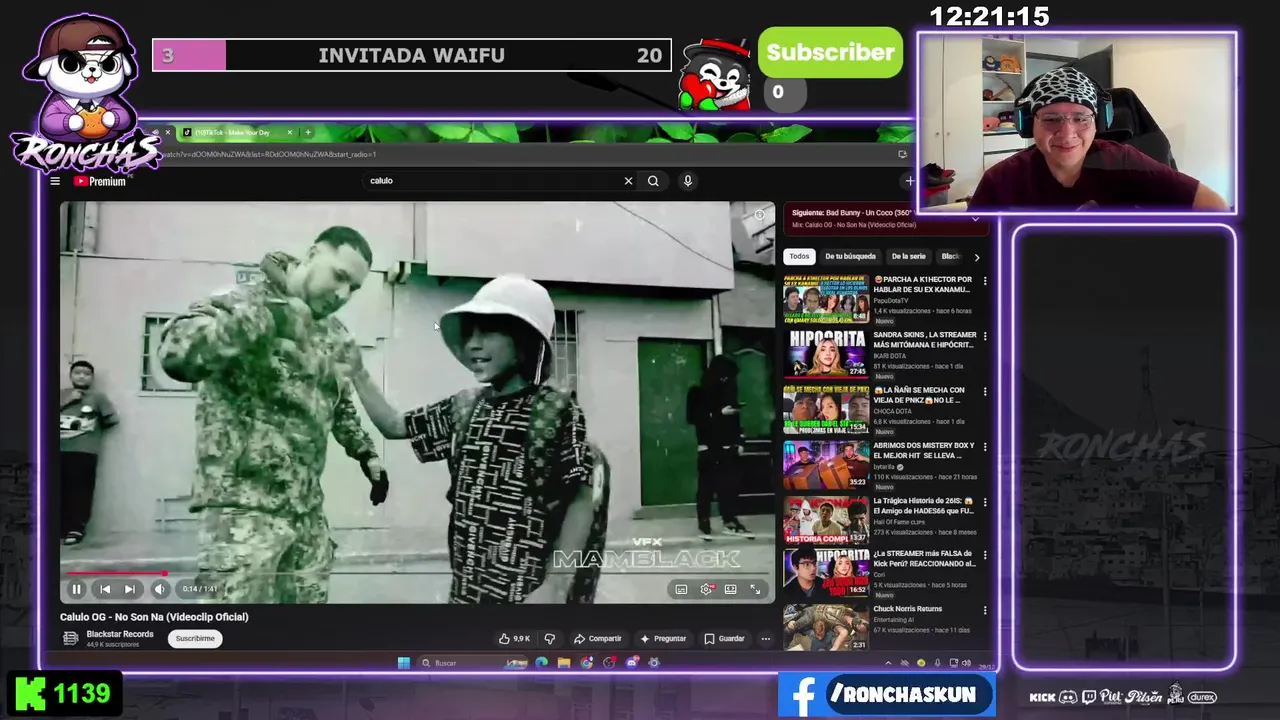Viewport: 1280px width, 720px height.
Task: Click the Suscribirme button
Action: (195, 638)
